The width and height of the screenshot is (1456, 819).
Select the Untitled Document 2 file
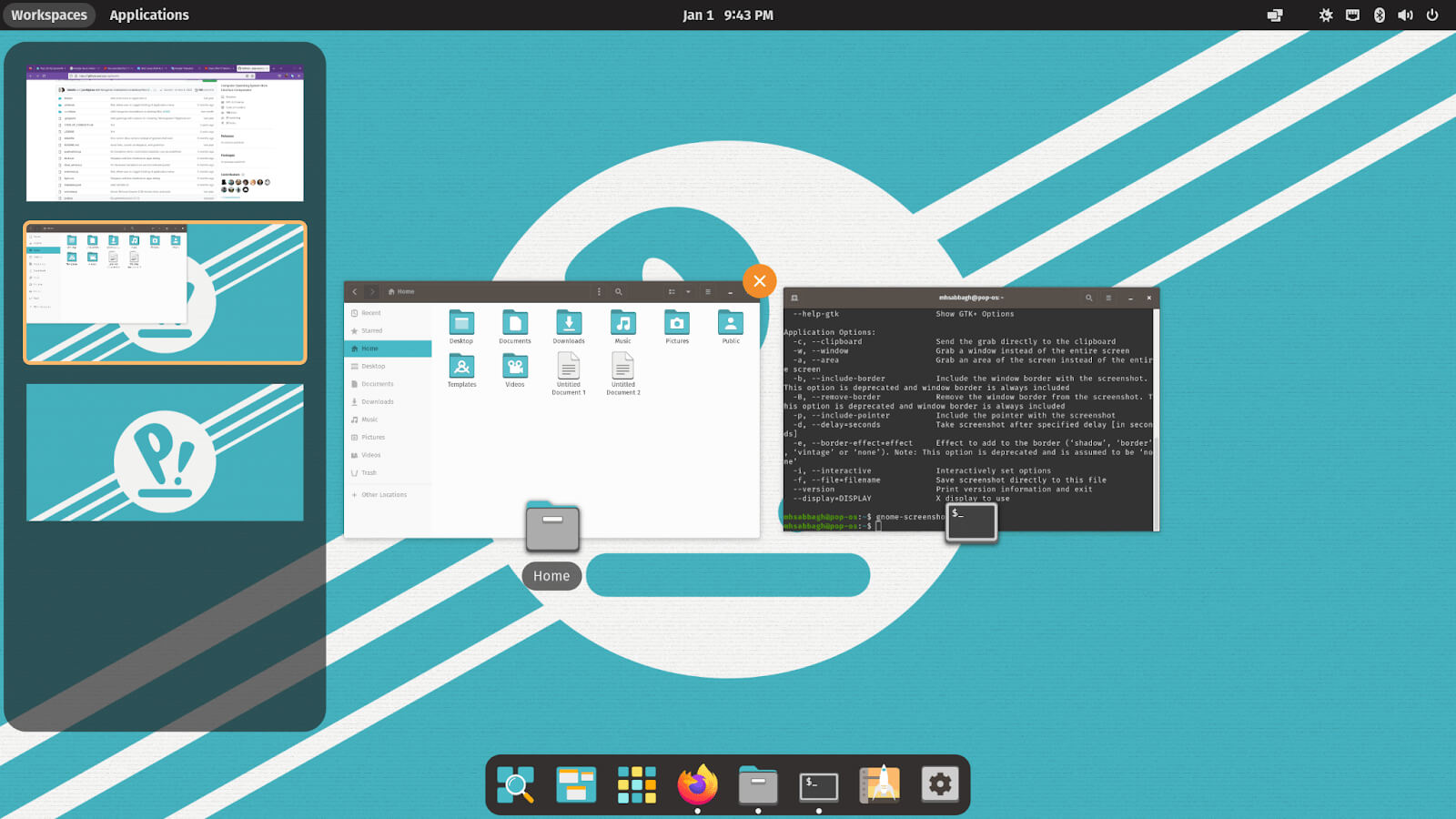tap(623, 374)
